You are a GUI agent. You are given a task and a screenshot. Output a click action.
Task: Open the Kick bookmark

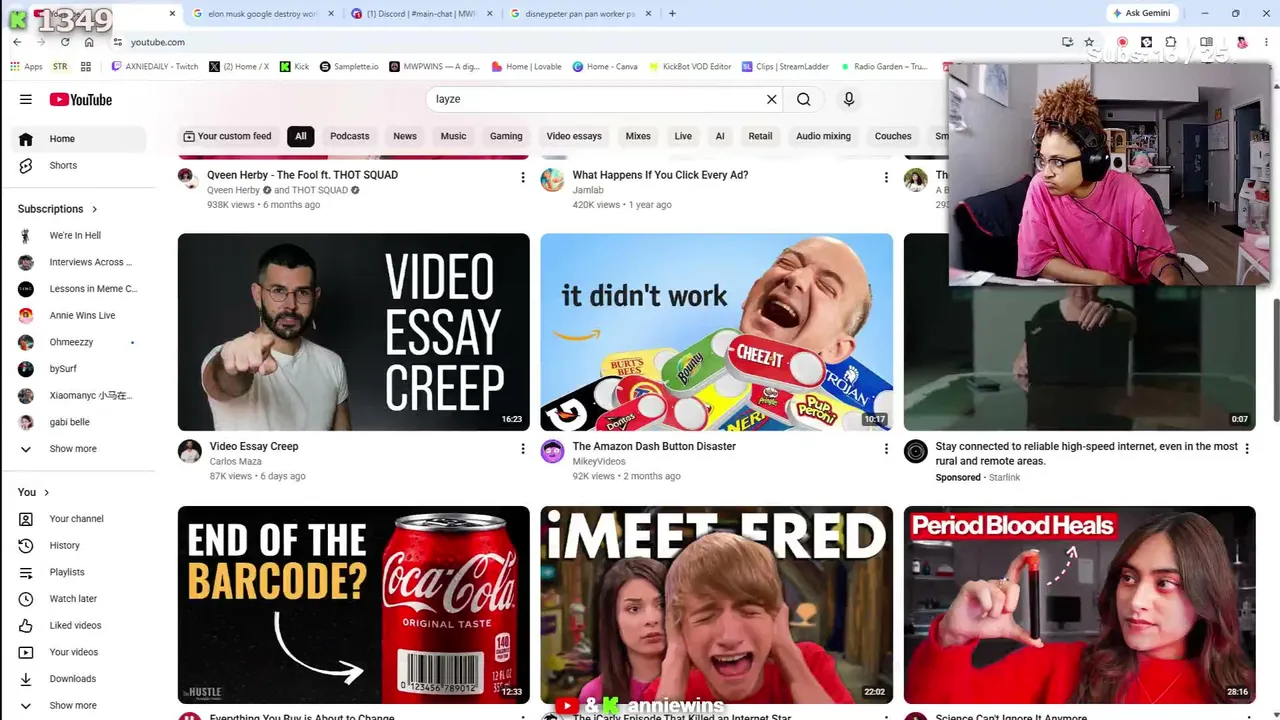294,67
